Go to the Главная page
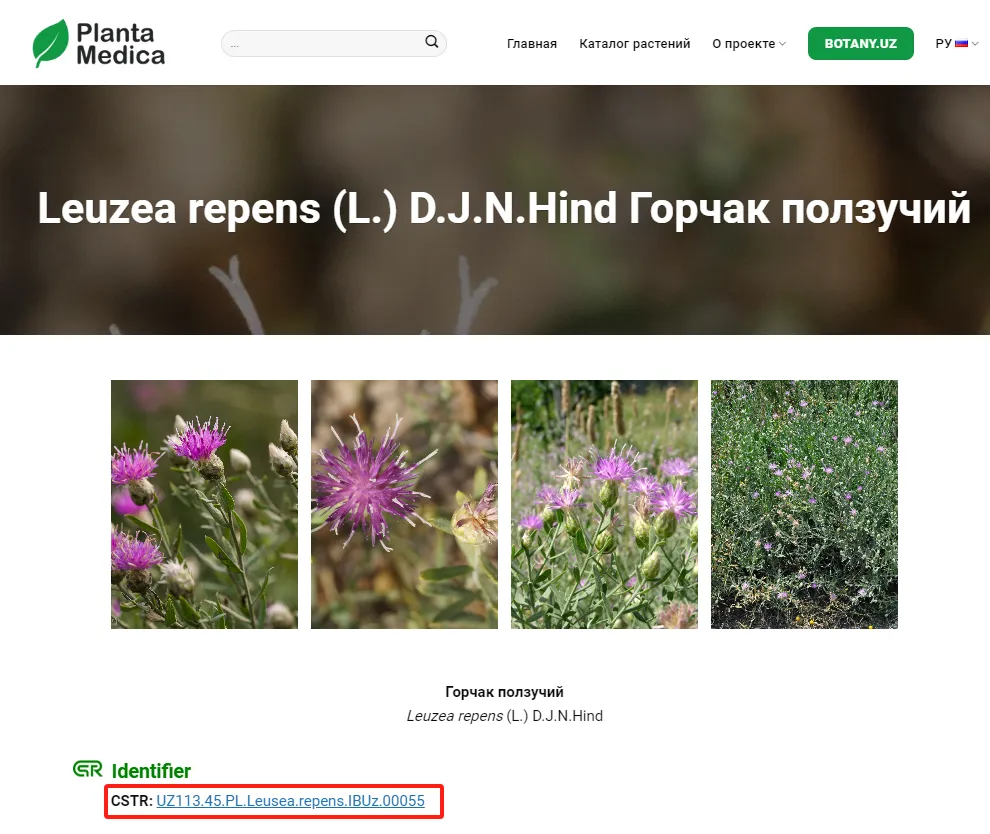 531,44
